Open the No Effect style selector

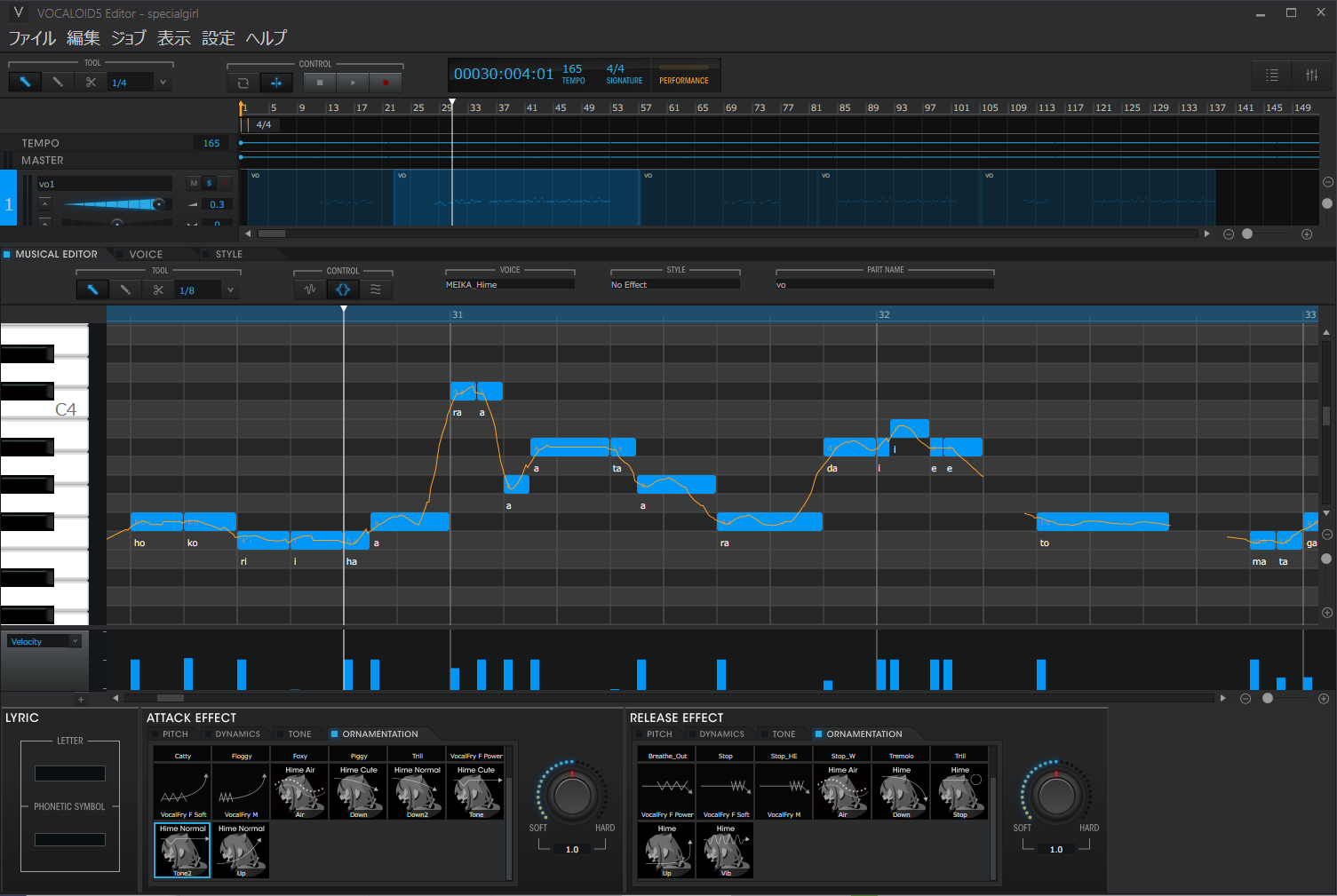pos(675,284)
